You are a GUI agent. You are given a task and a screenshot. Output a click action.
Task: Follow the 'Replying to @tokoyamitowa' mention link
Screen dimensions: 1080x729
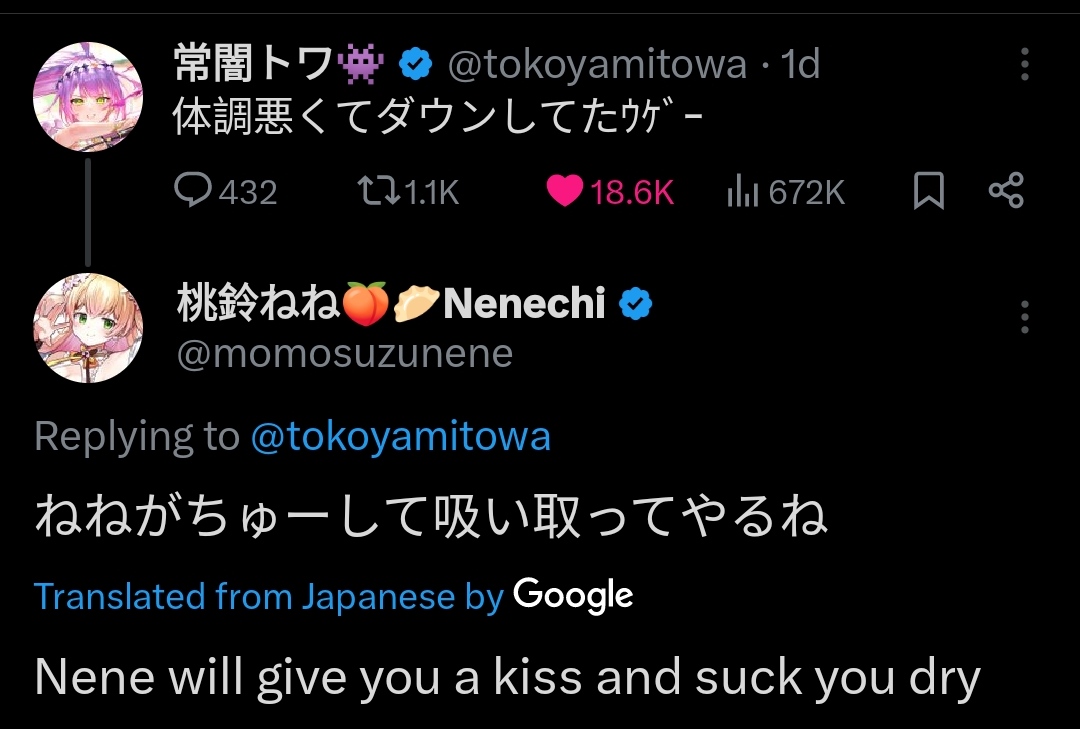(x=400, y=437)
